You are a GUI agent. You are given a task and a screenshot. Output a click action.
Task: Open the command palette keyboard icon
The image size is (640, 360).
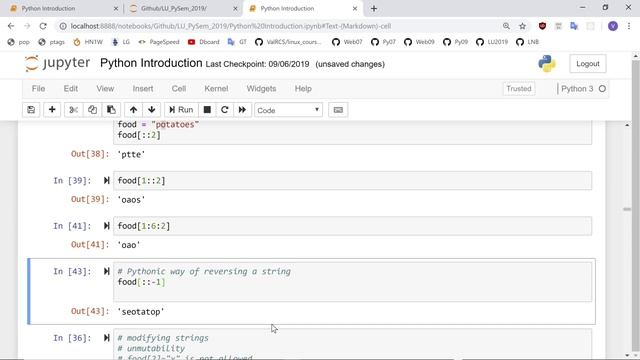[338, 110]
